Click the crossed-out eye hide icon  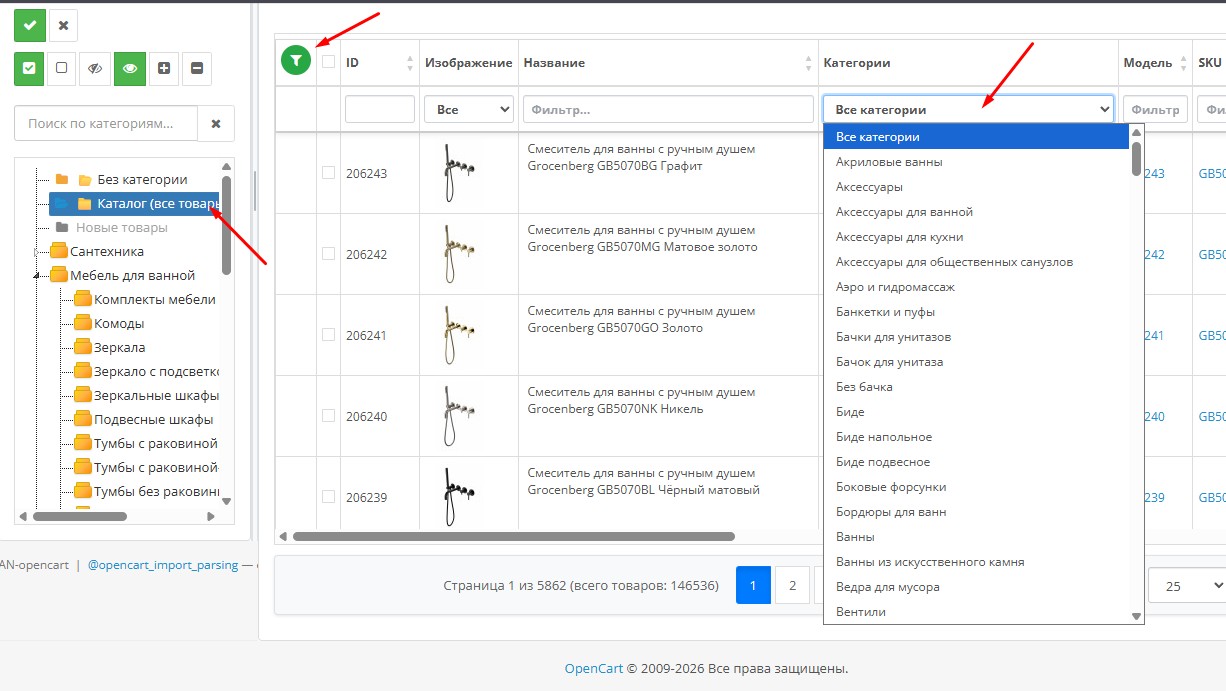96,68
